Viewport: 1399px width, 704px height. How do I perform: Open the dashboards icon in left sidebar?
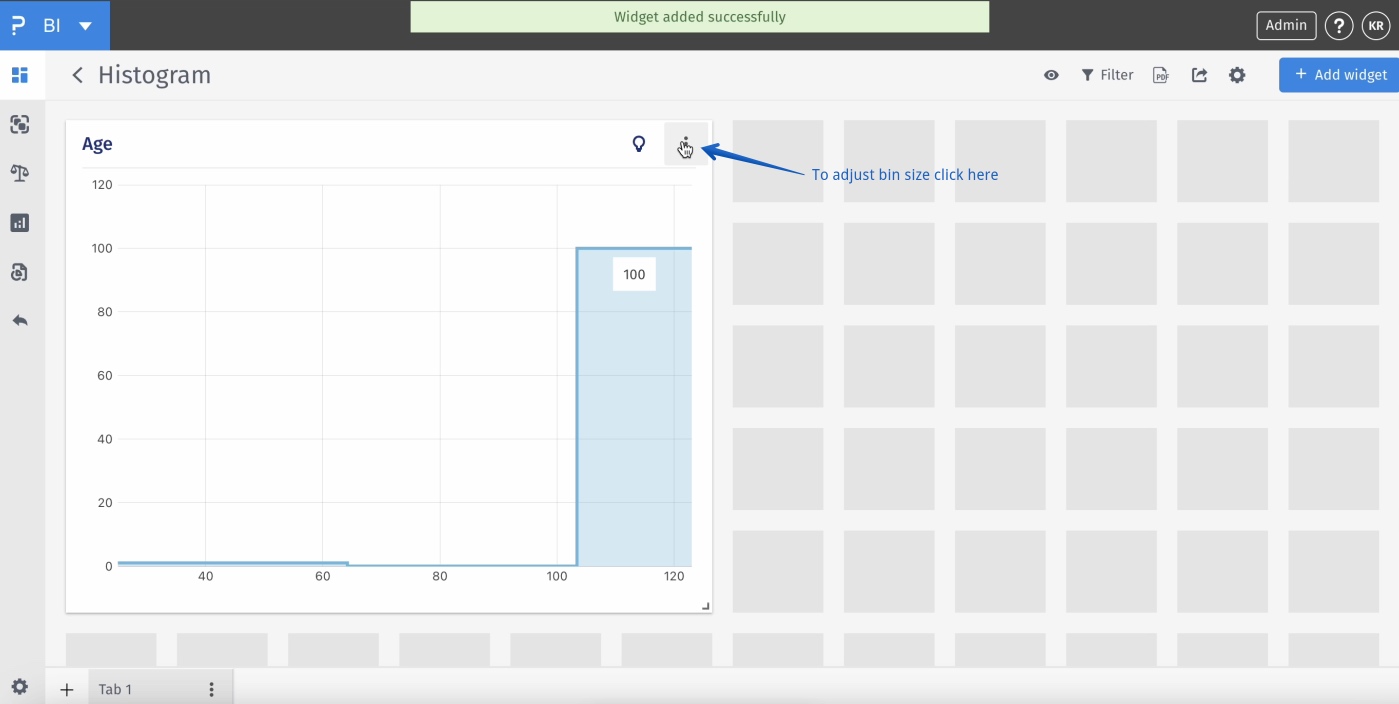[x=20, y=75]
